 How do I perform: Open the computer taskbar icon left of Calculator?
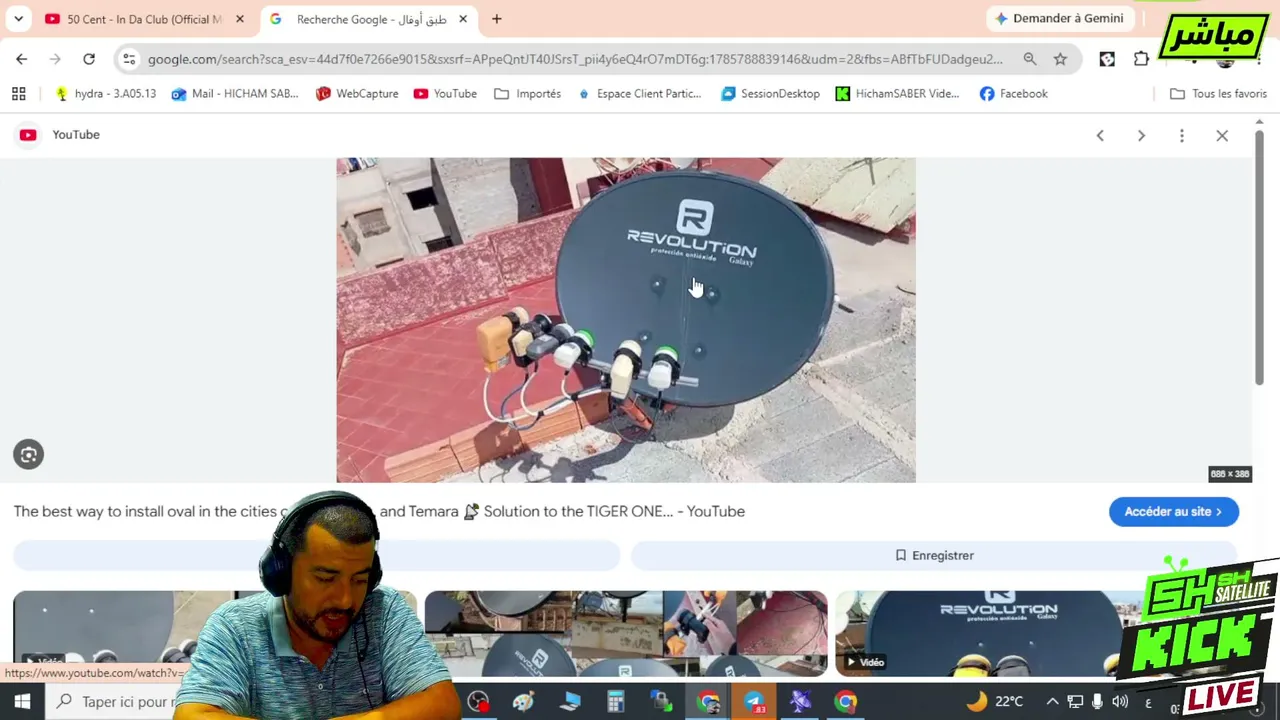(570, 702)
